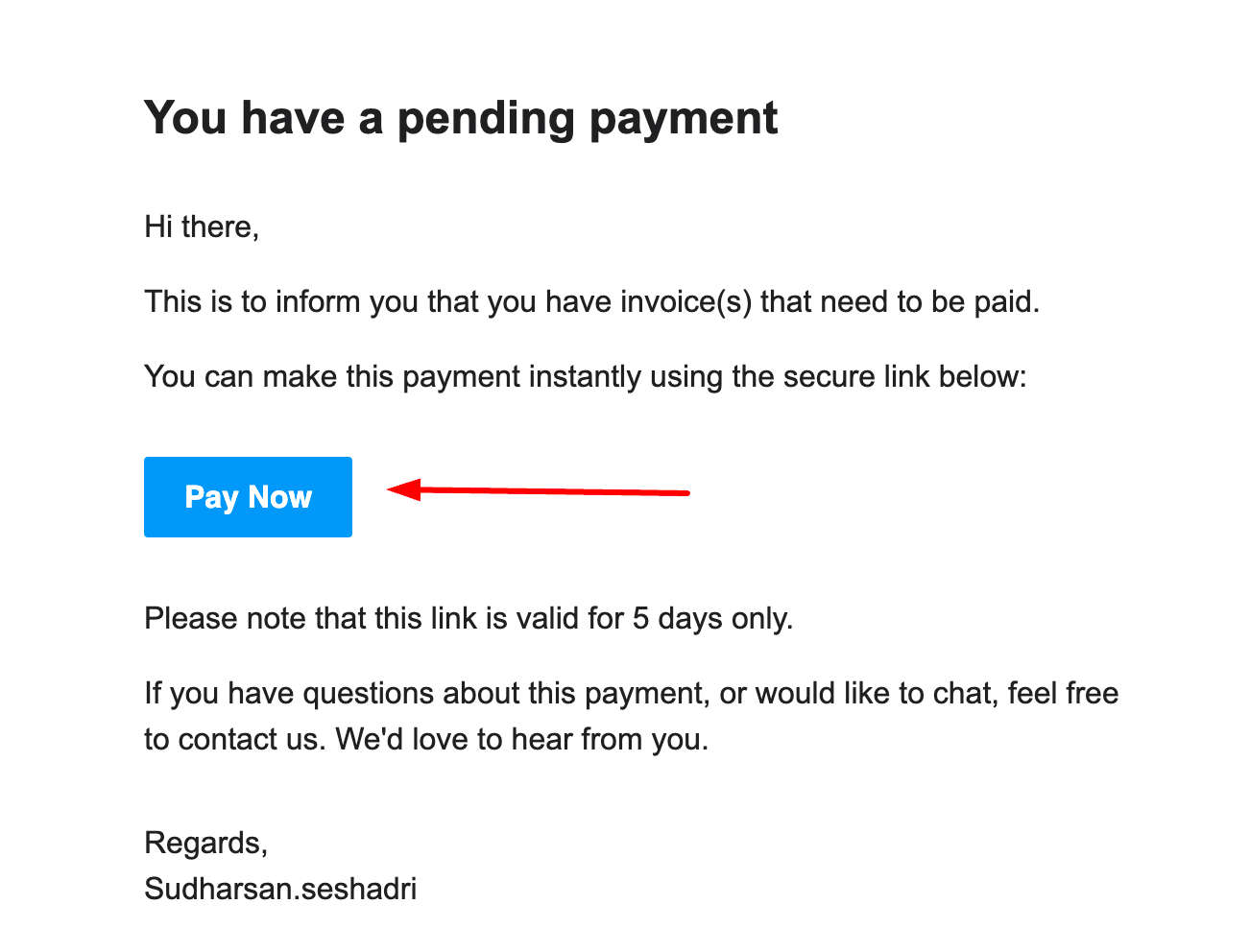Click the "Regards," sign-off line
The width and height of the screenshot is (1250, 952).
205,843
